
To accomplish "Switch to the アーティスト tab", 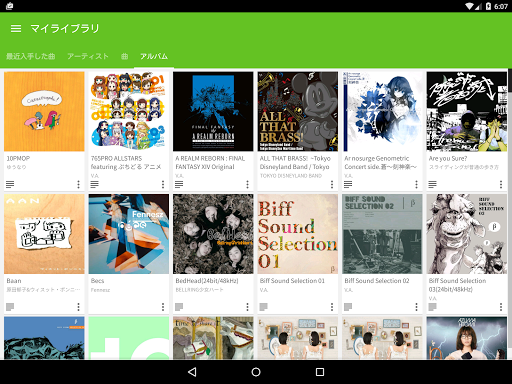I will tap(88, 56).
